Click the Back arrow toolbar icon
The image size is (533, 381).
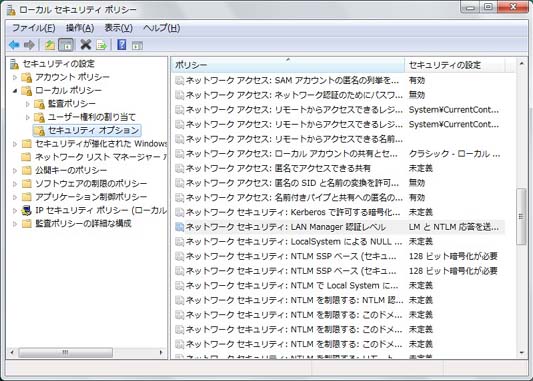tap(14, 45)
